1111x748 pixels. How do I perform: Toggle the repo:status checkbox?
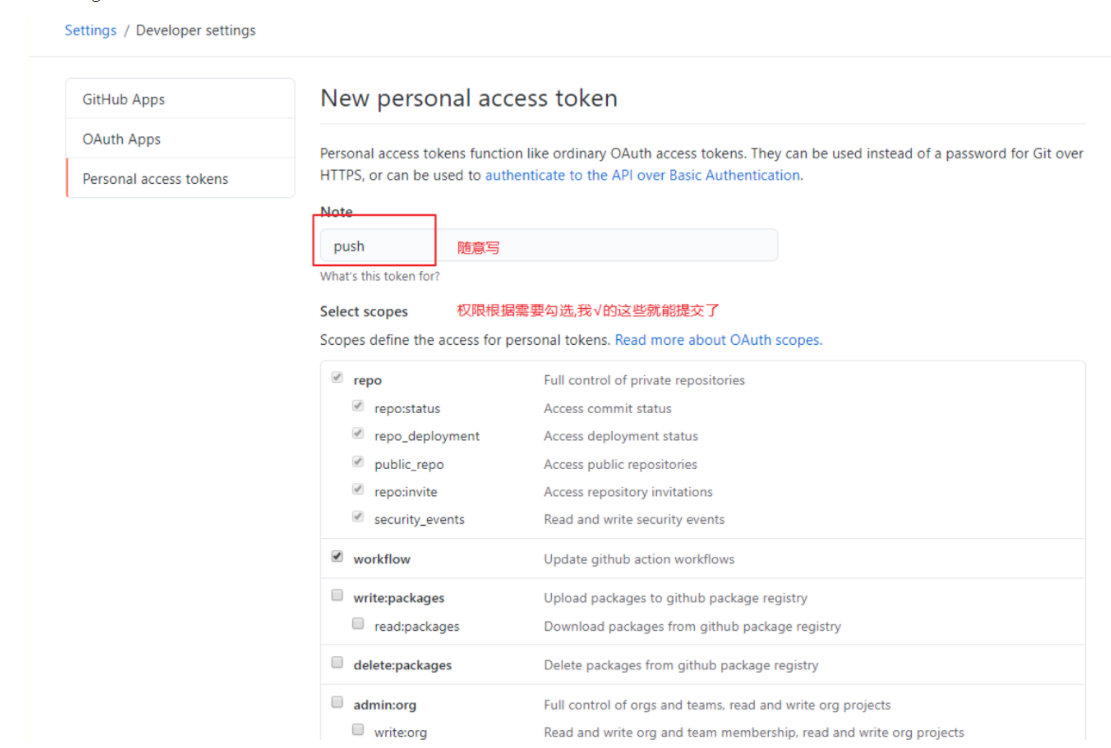pyautogui.click(x=358, y=407)
